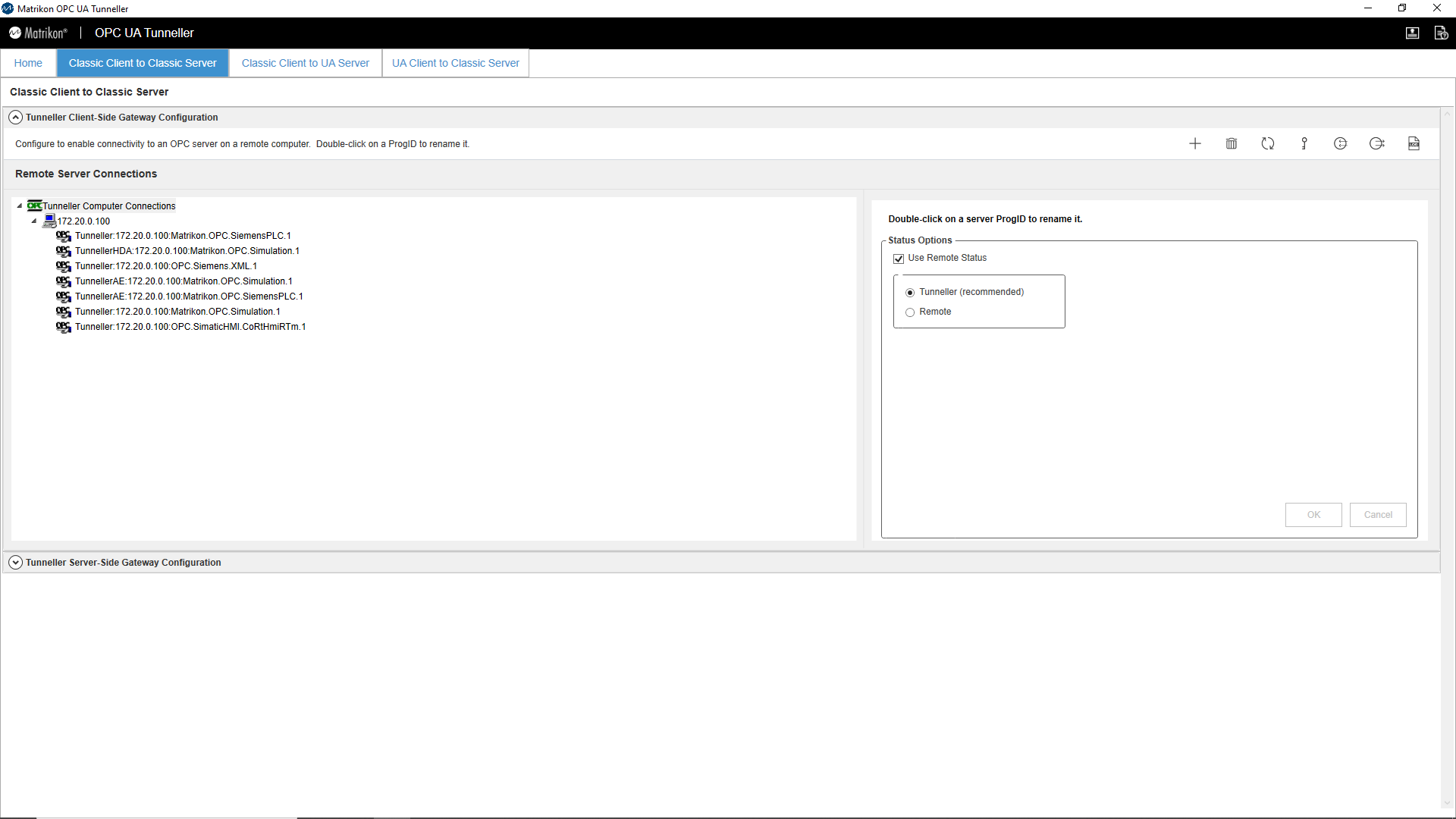Add a new remote server connection
Image resolution: width=1456 pixels, height=819 pixels.
(x=1195, y=143)
